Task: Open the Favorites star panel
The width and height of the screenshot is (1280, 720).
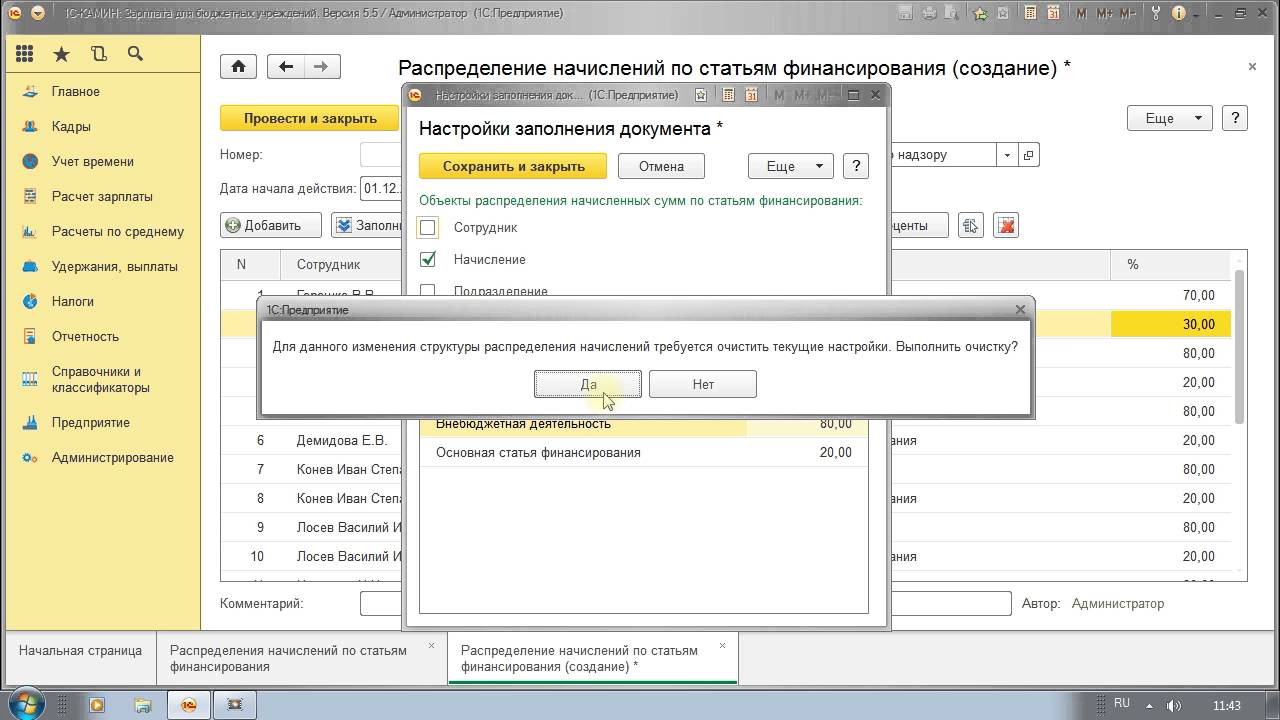Action: click(x=62, y=54)
